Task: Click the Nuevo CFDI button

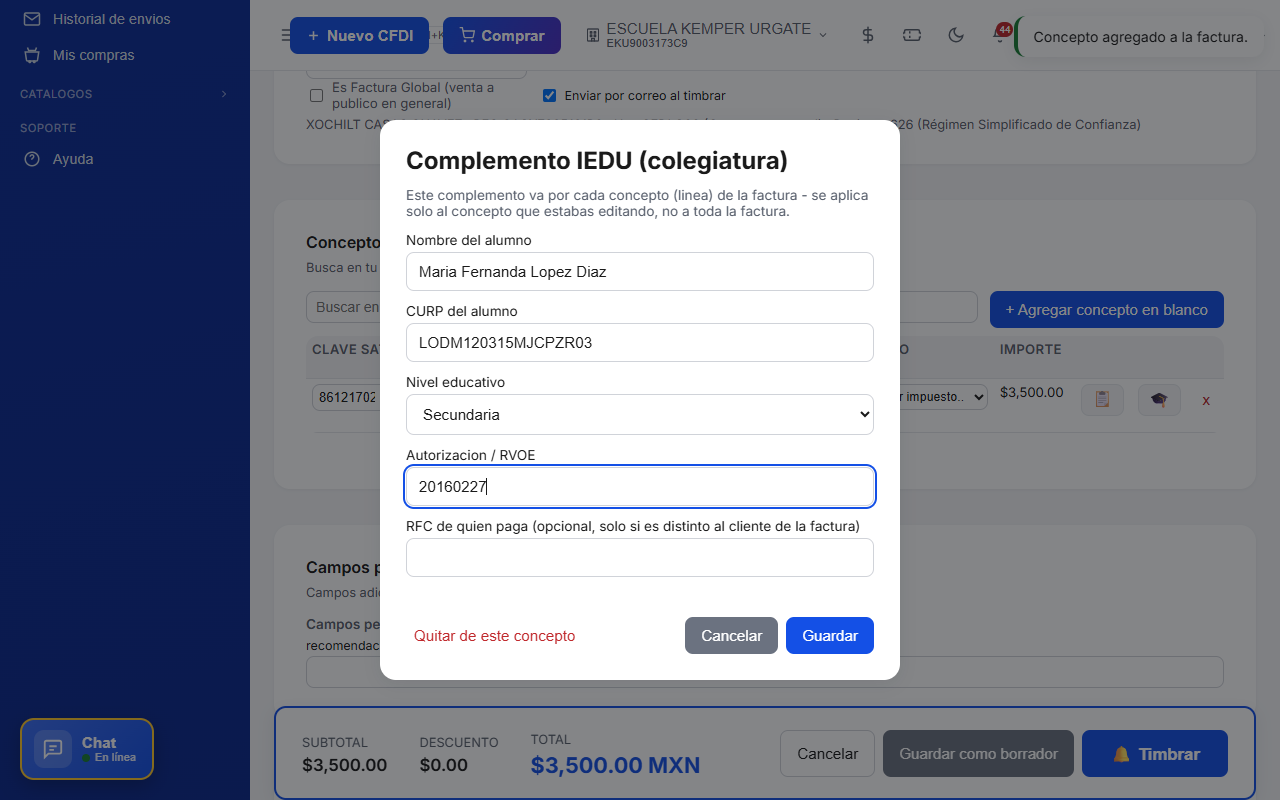Action: pyautogui.click(x=359, y=36)
